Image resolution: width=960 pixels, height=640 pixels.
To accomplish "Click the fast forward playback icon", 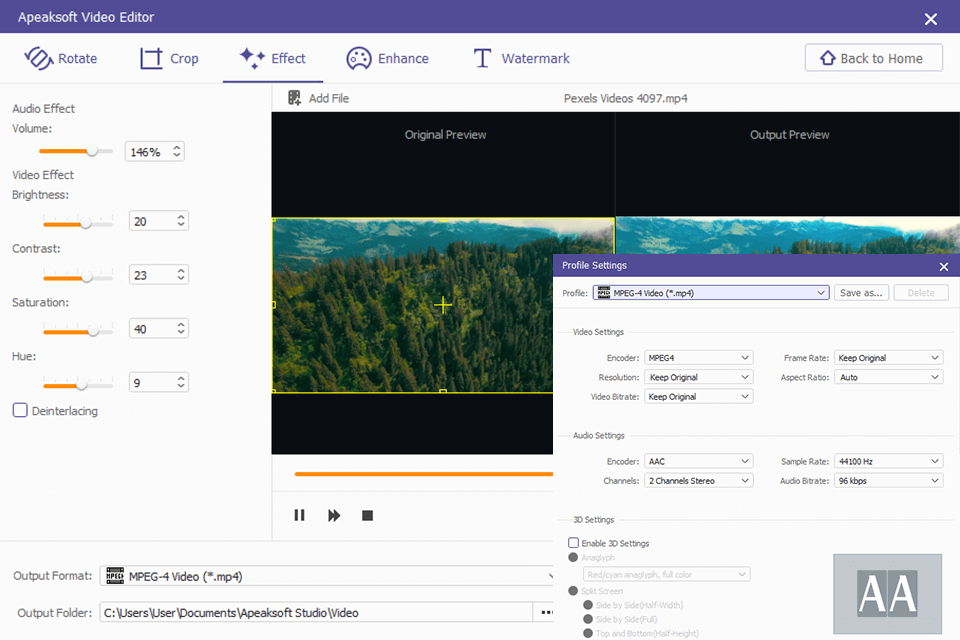I will click(334, 515).
